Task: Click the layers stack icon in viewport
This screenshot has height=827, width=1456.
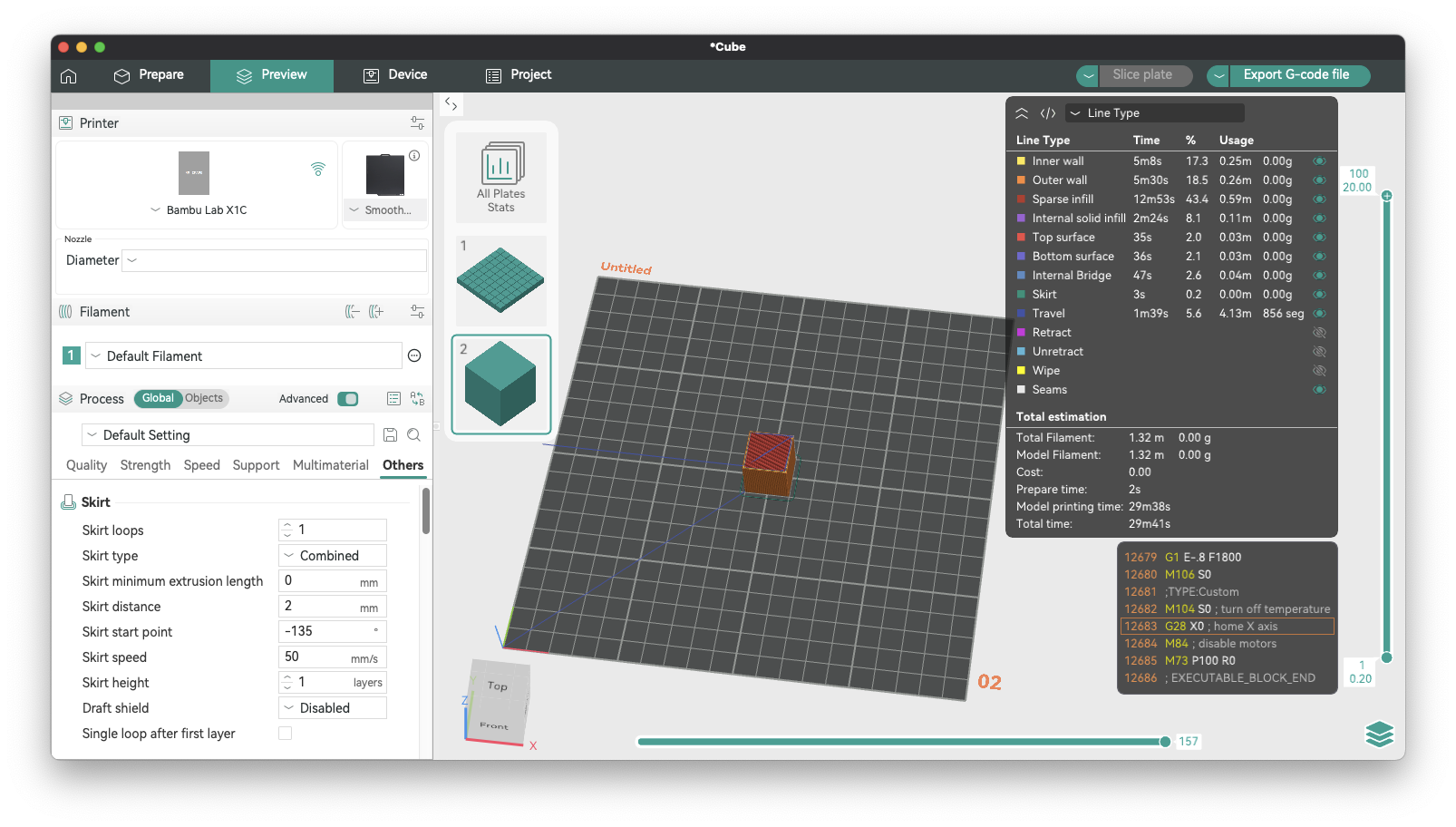Action: pos(1379,734)
